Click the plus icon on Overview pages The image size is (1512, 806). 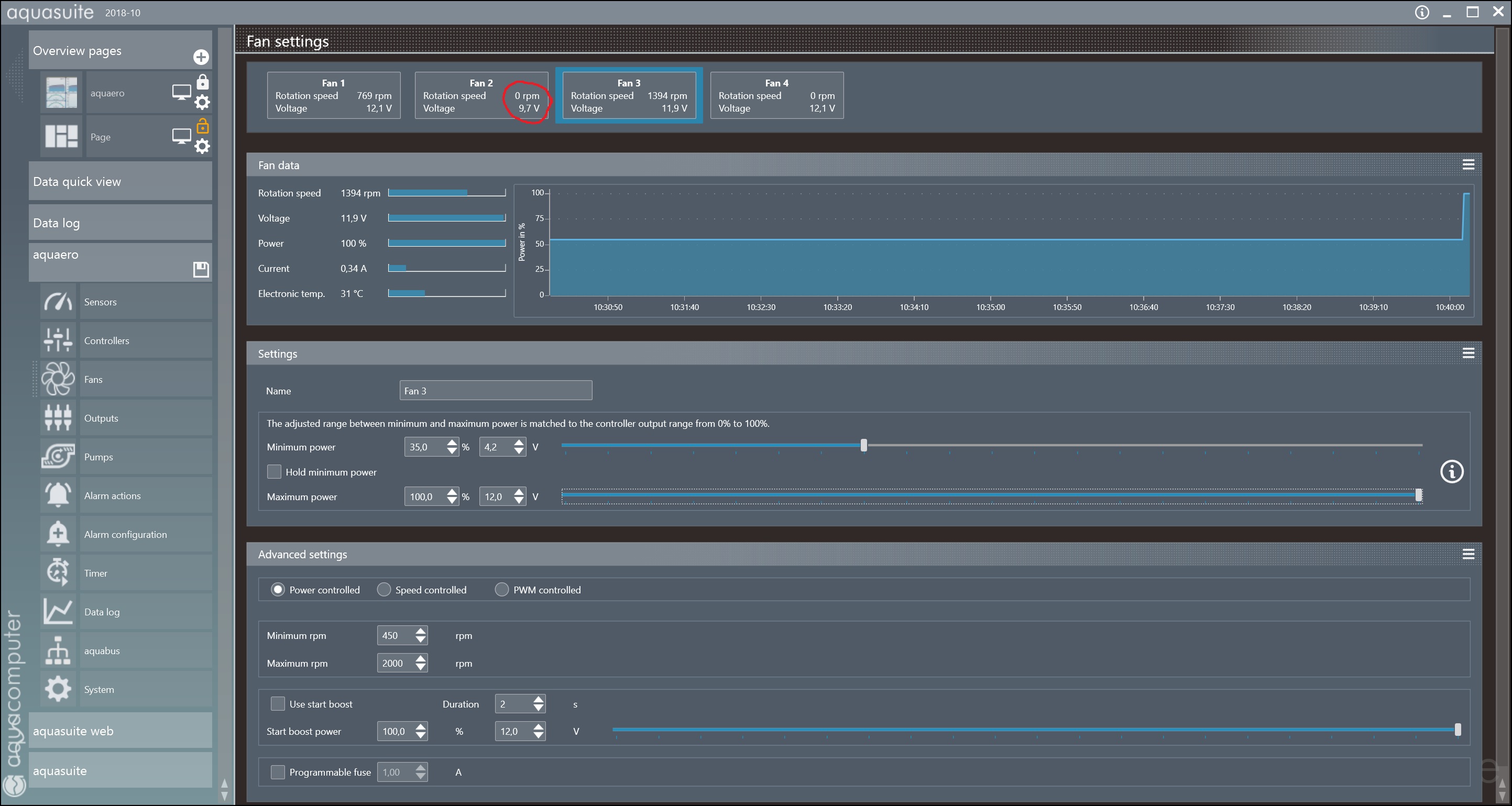[201, 57]
